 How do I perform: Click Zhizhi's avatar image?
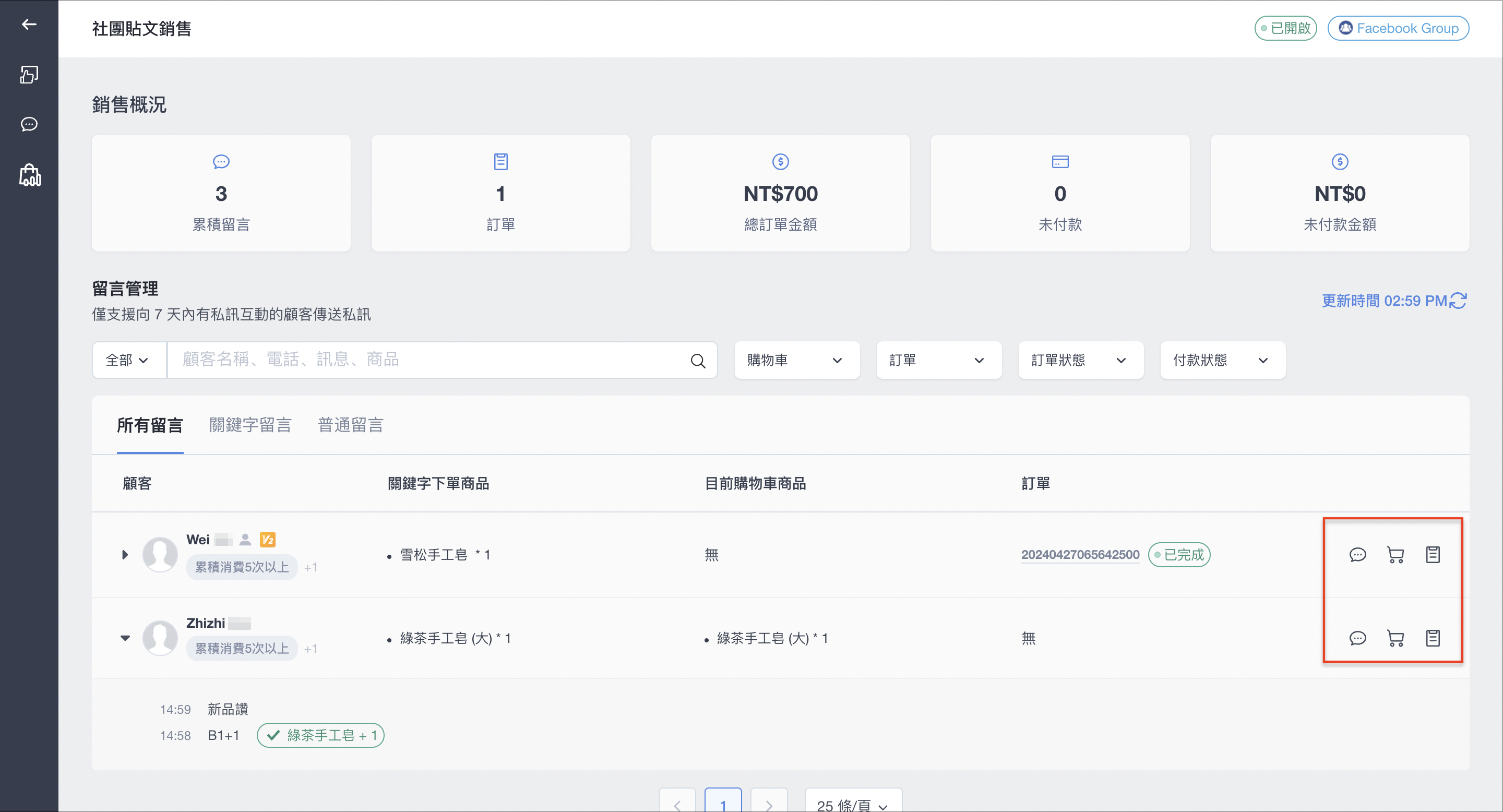[160, 638]
